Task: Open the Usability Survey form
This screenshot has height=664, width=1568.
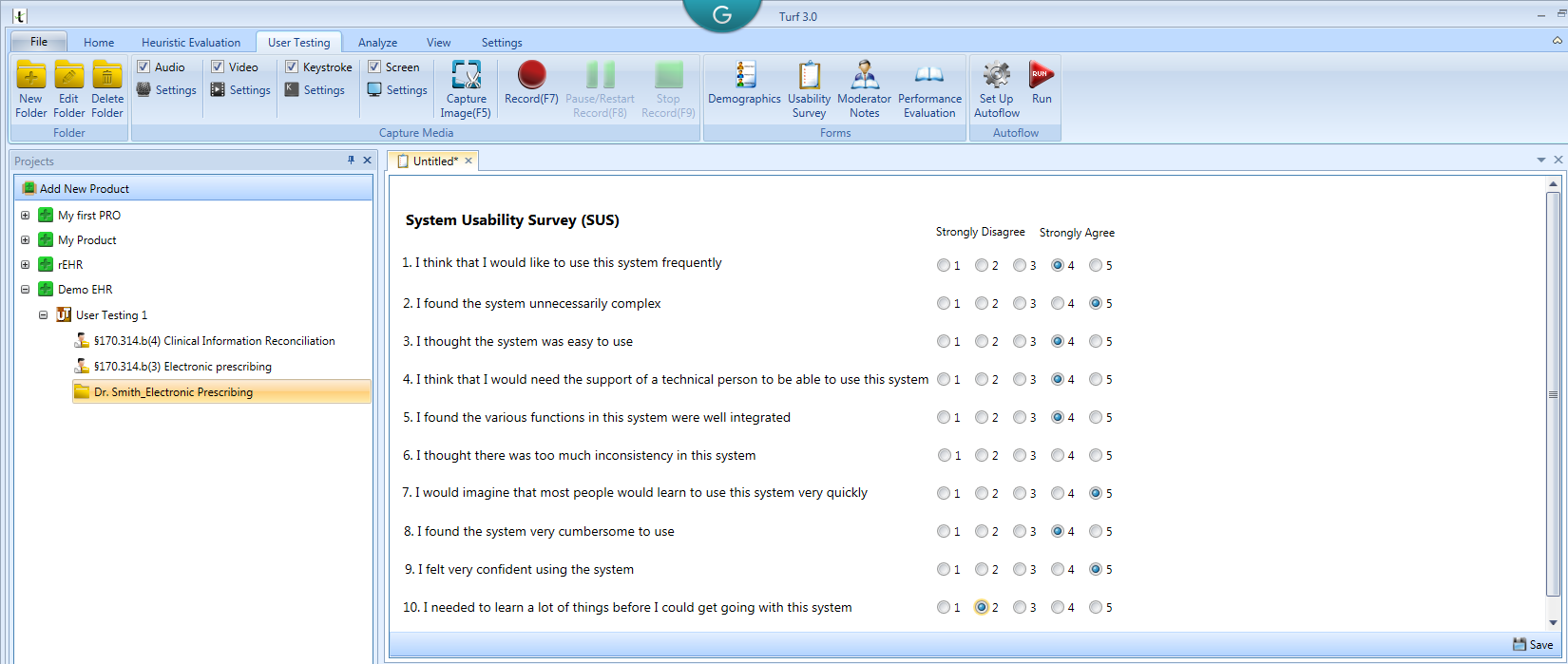Action: coord(809,88)
